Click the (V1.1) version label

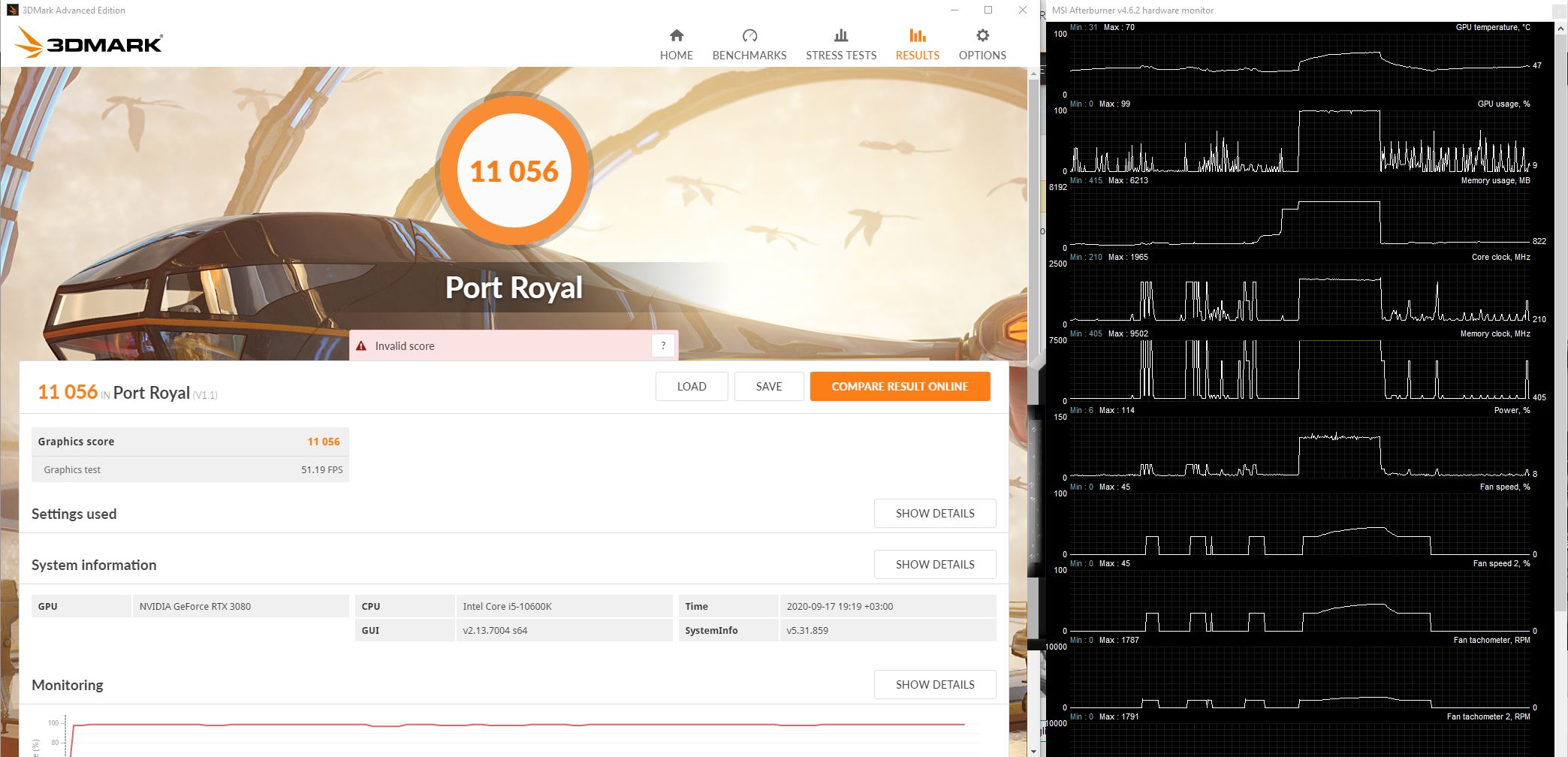pos(205,395)
